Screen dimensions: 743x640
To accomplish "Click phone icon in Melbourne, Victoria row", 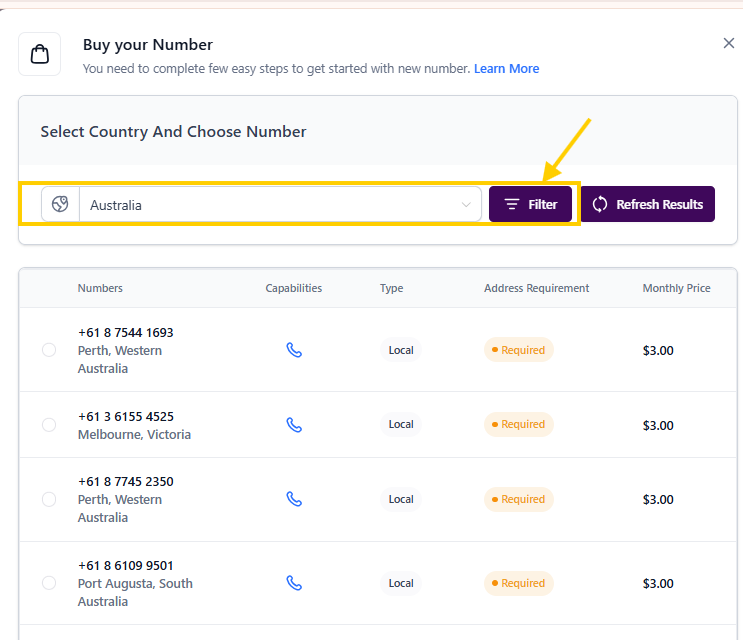I will 294,425.
